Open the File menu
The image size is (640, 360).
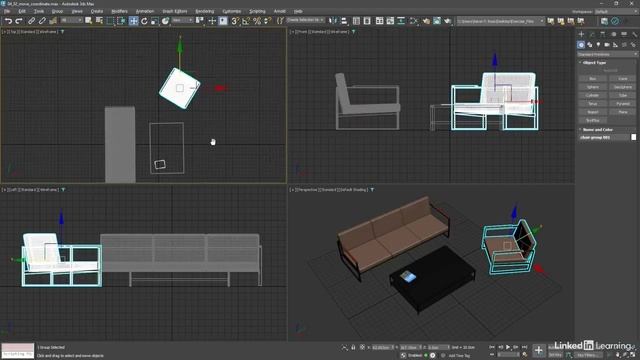coord(7,11)
